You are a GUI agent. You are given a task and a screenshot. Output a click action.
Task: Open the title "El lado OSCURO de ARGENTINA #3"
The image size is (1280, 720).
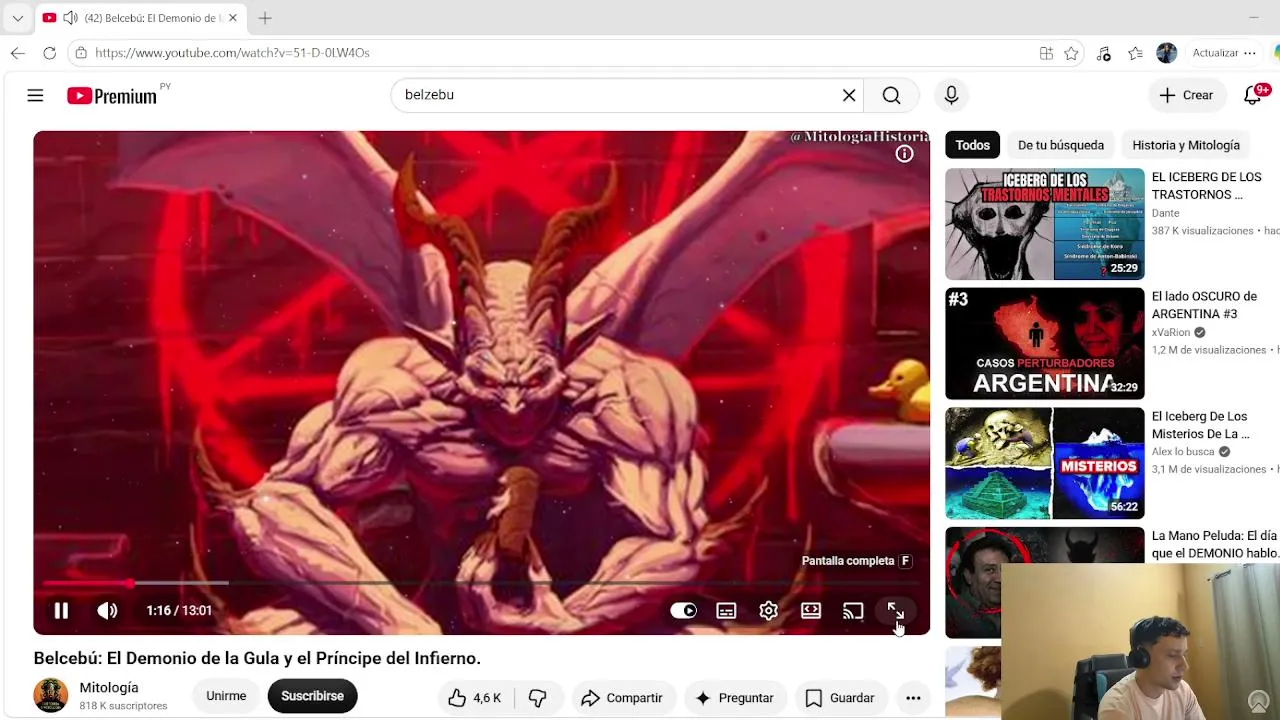[x=1204, y=305]
